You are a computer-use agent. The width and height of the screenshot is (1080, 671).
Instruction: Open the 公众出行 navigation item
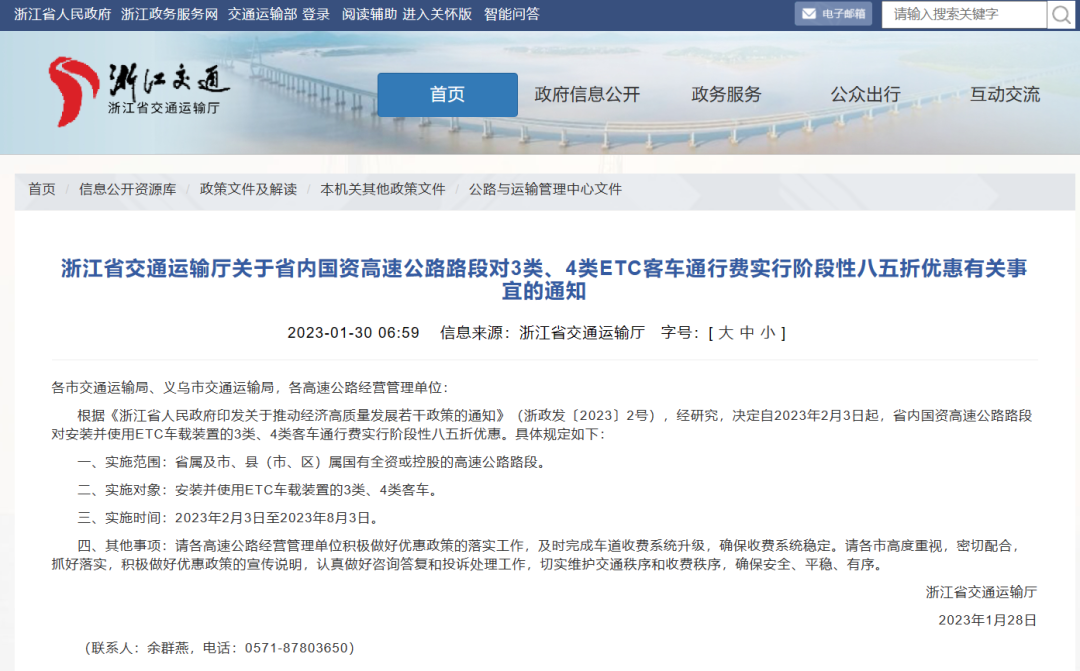[x=865, y=95]
